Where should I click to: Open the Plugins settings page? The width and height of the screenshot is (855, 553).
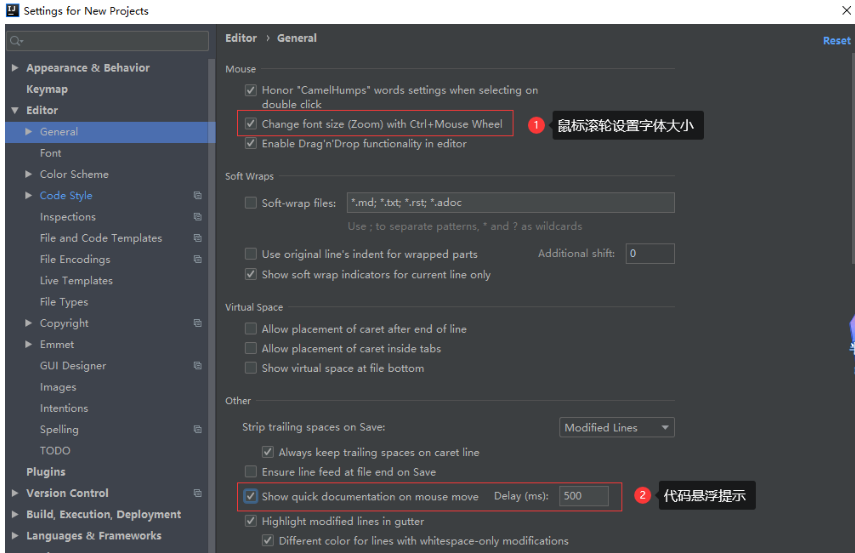point(46,472)
